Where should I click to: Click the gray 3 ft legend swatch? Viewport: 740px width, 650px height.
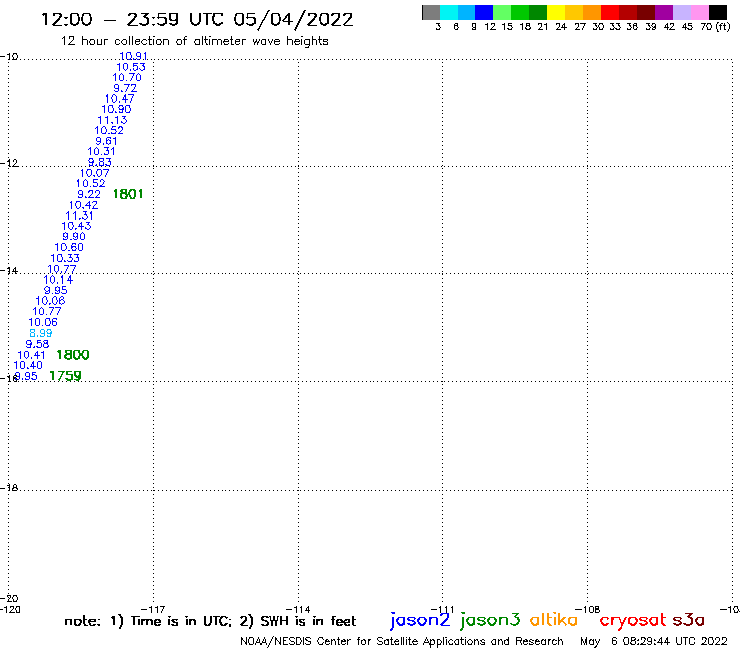(x=431, y=12)
